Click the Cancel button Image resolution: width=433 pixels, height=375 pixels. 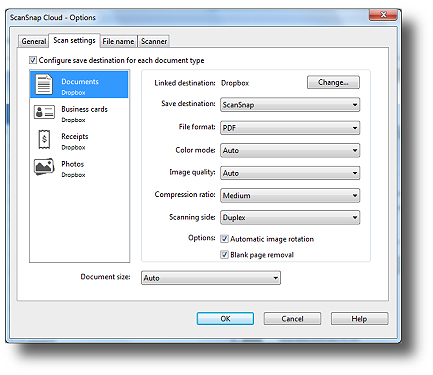[292, 319]
